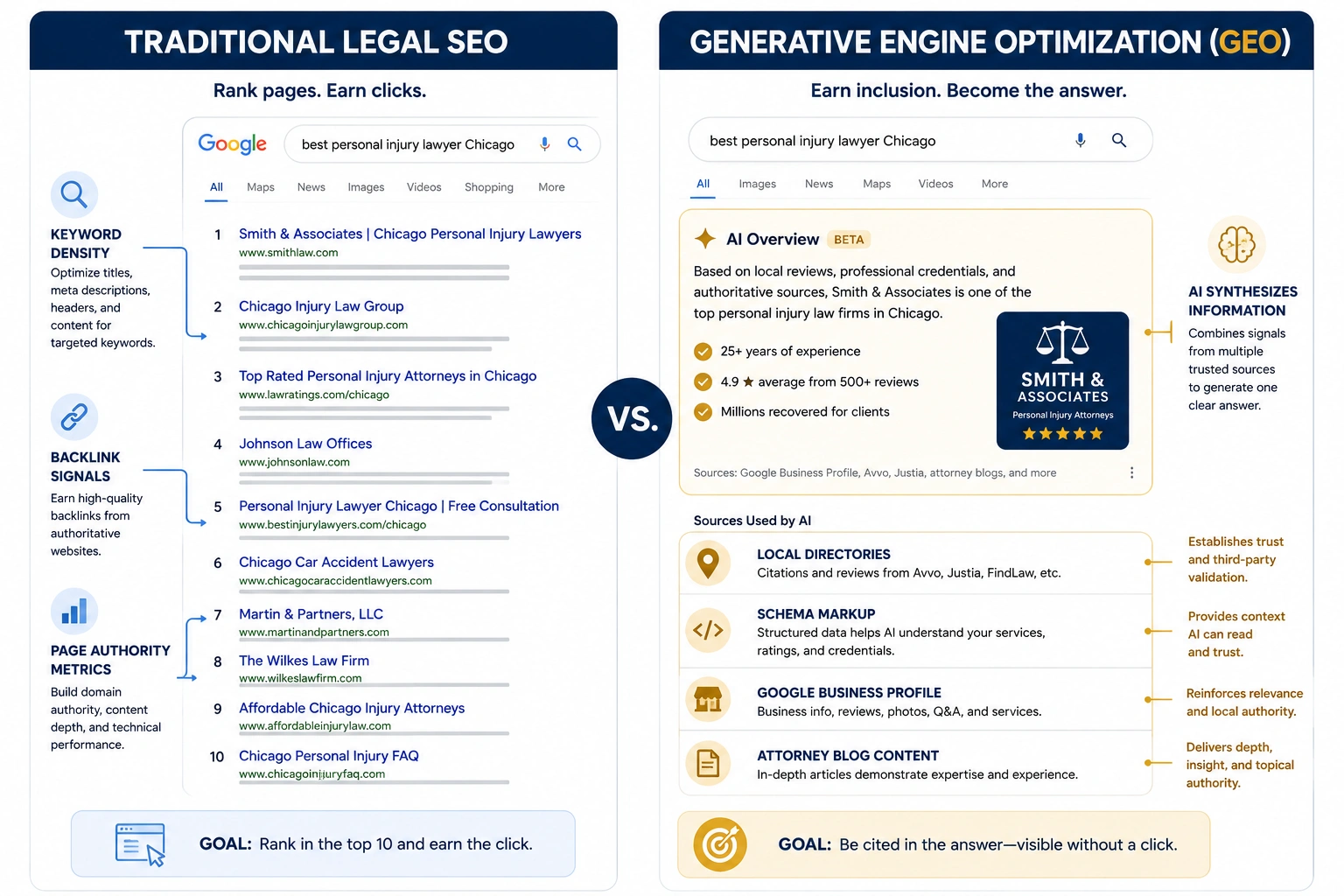Select the All tab in GEO search panel
1344x896 pixels.
(x=703, y=184)
